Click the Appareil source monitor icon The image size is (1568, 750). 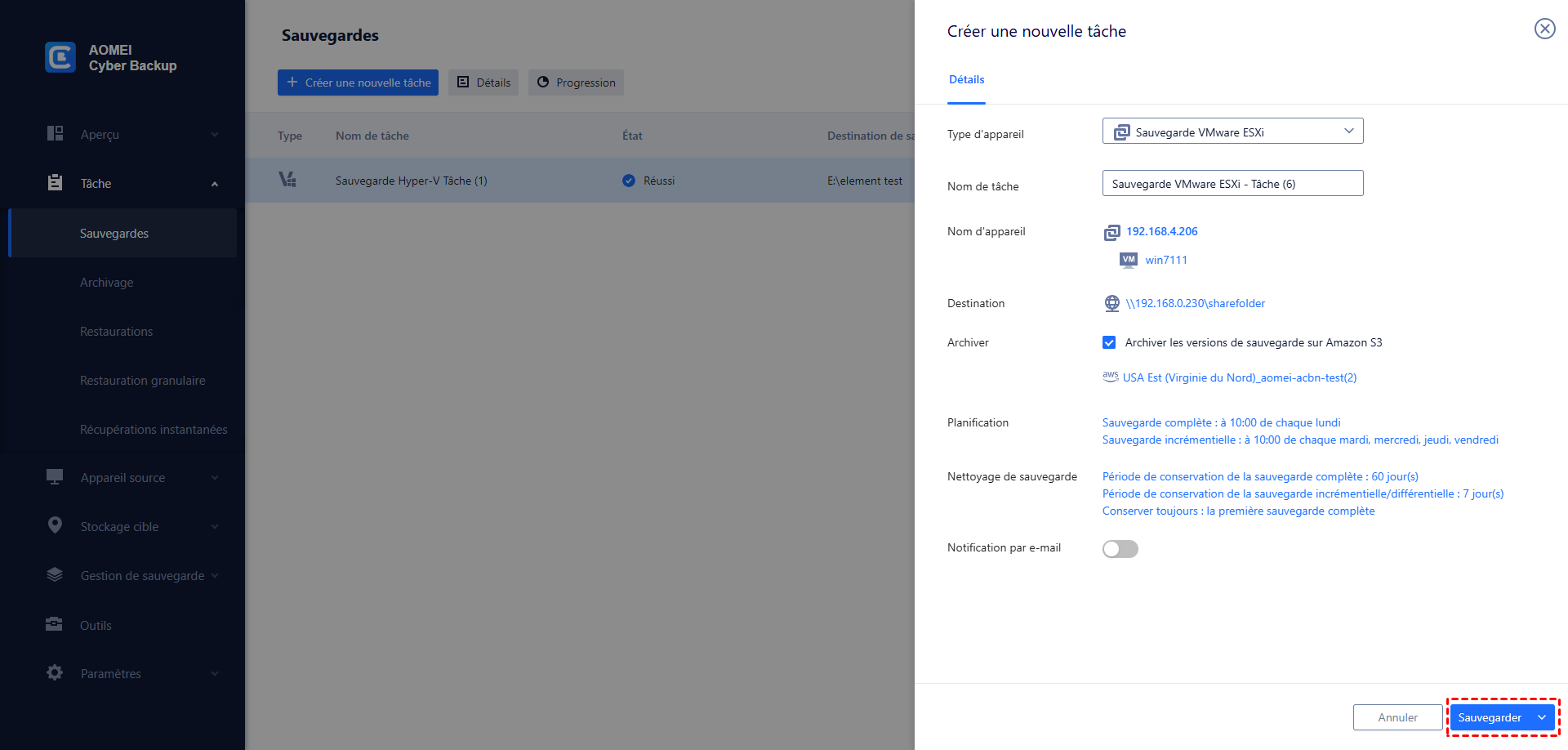pos(55,477)
